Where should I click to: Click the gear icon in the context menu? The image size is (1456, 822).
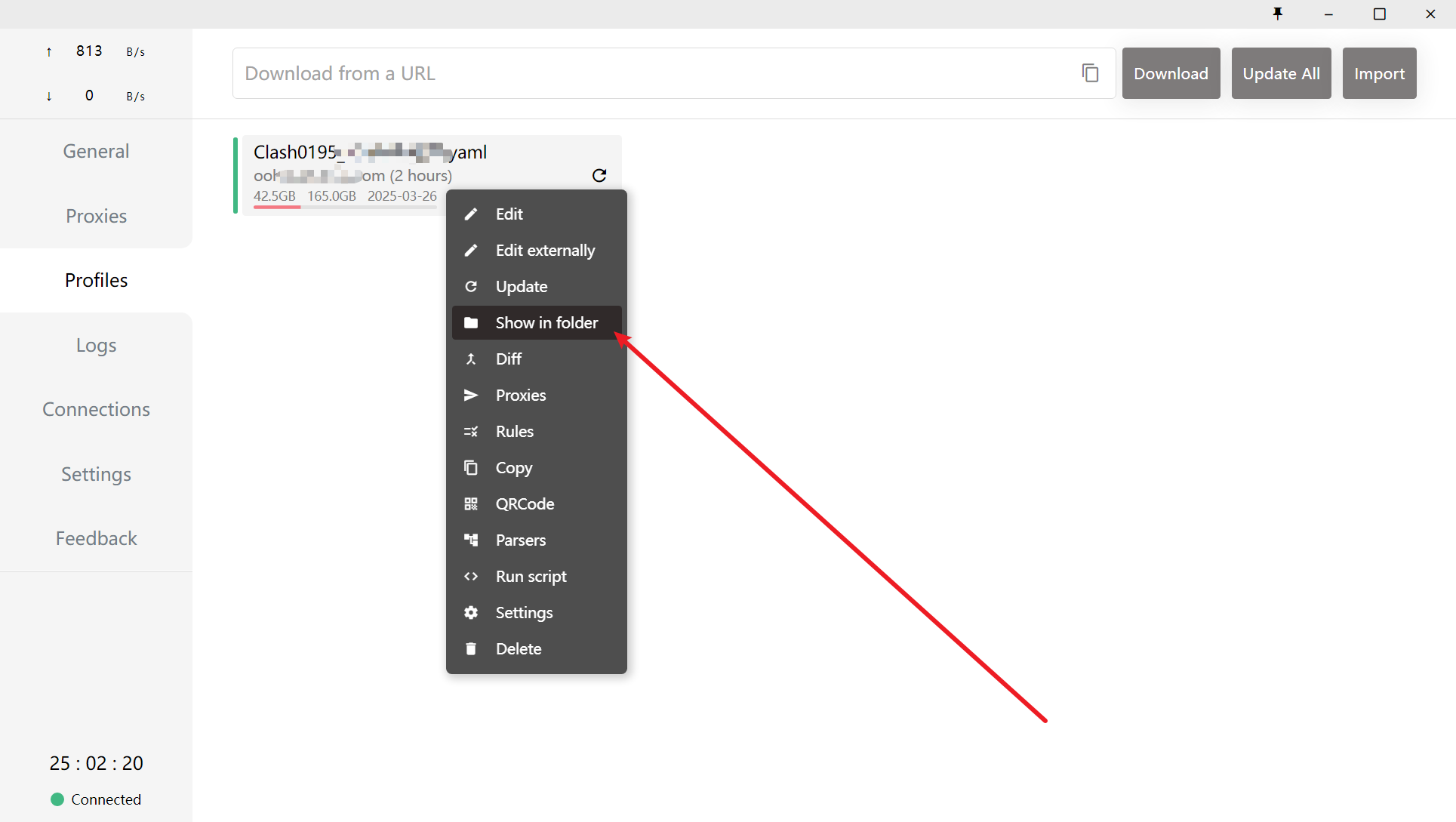471,612
